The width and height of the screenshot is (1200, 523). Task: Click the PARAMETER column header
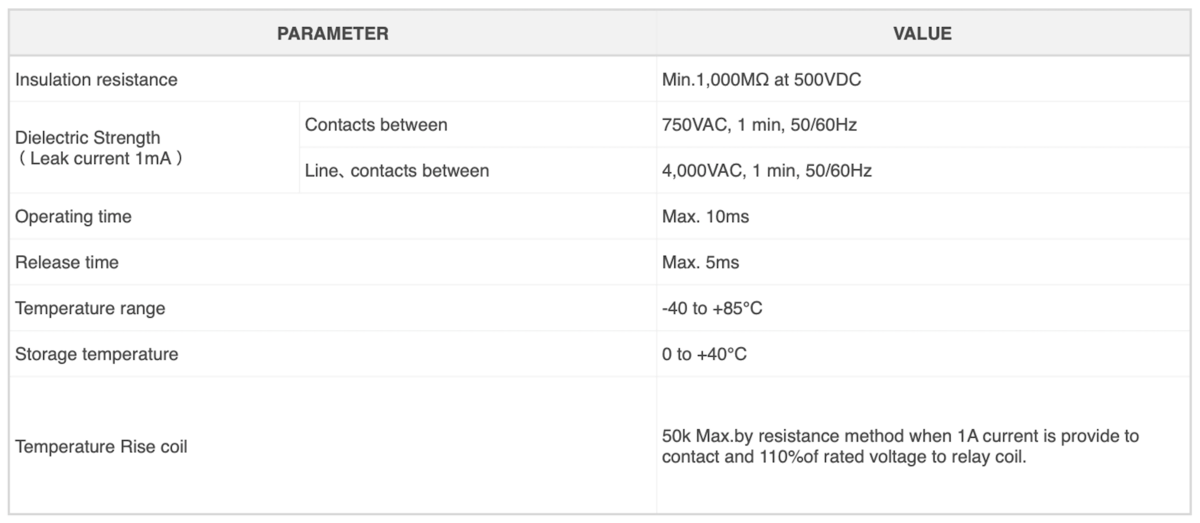[x=333, y=34]
